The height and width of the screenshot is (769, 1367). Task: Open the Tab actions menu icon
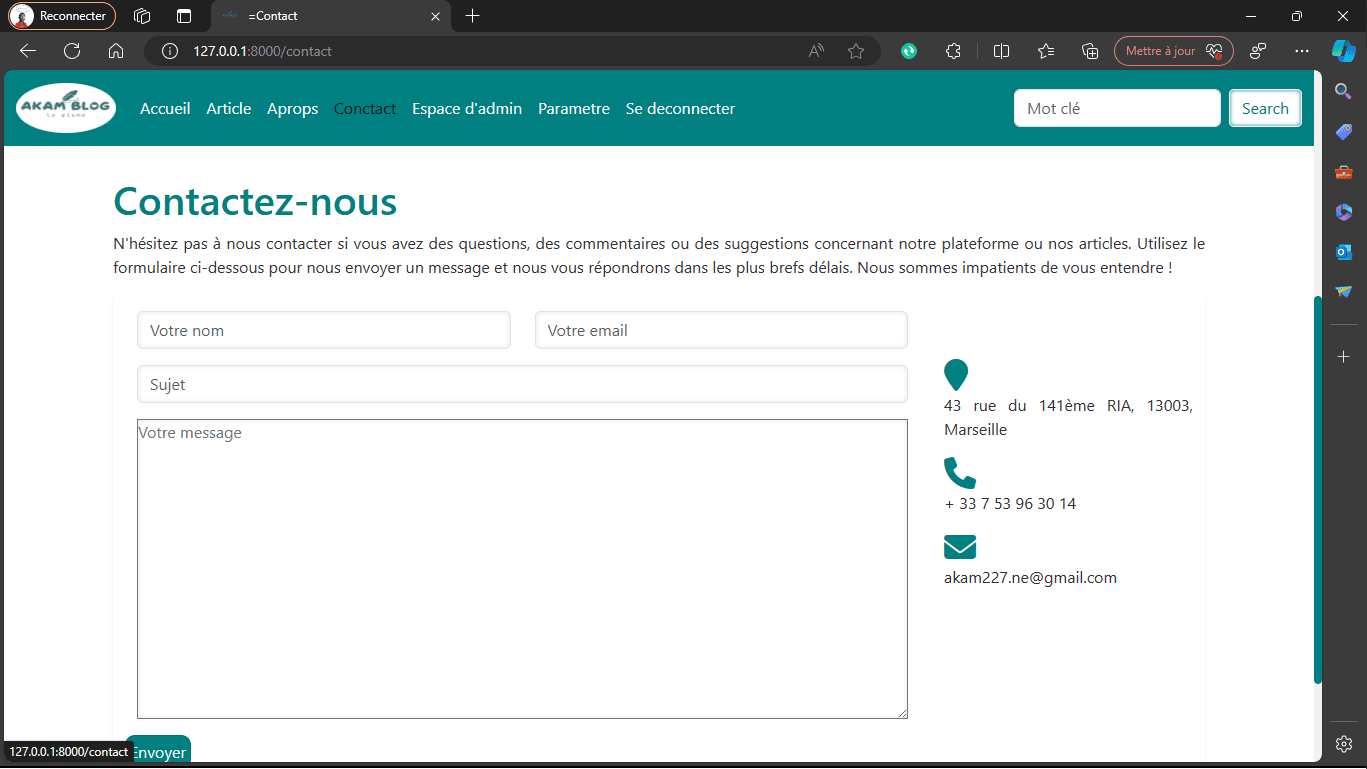tap(183, 16)
